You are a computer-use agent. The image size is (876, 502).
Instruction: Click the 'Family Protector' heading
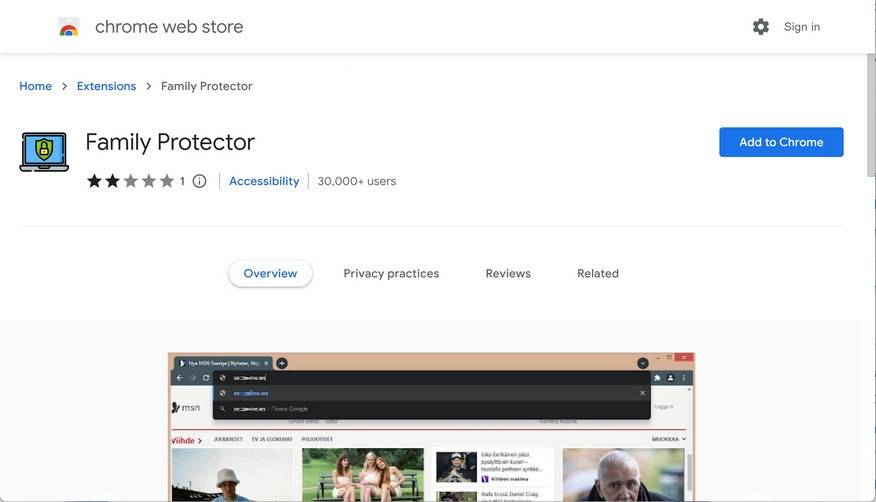[170, 142]
